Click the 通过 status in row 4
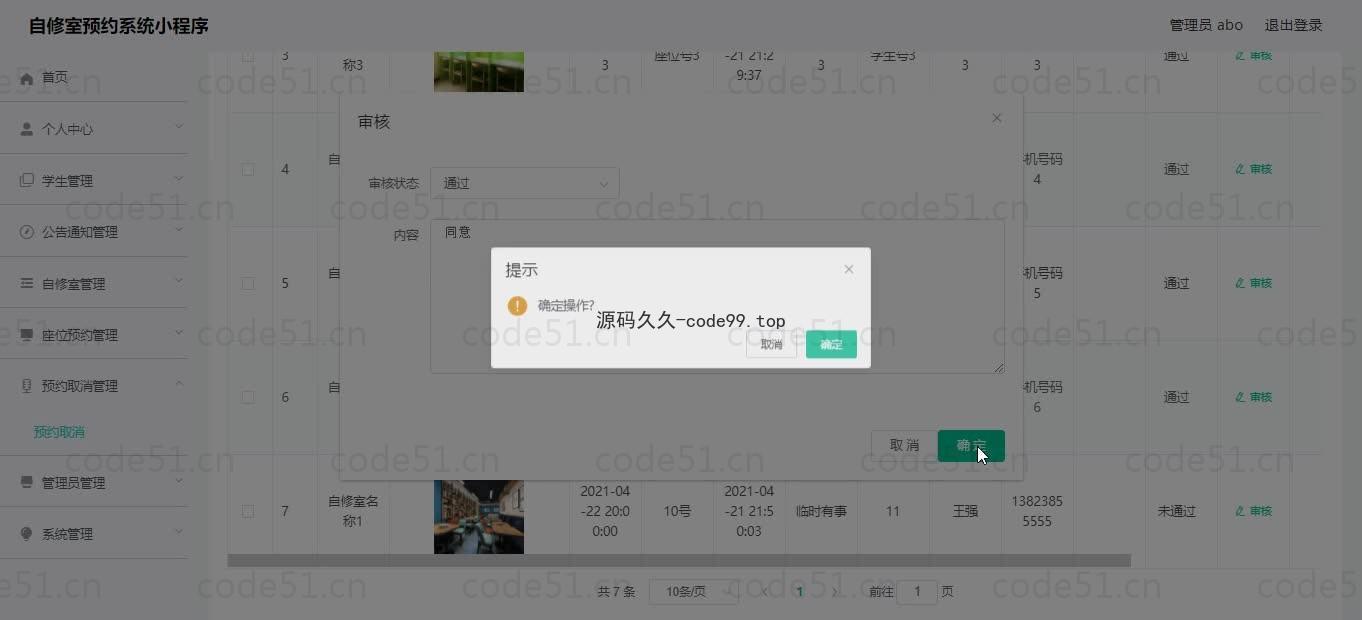Screen dimensions: 1362x620 pos(1177,169)
